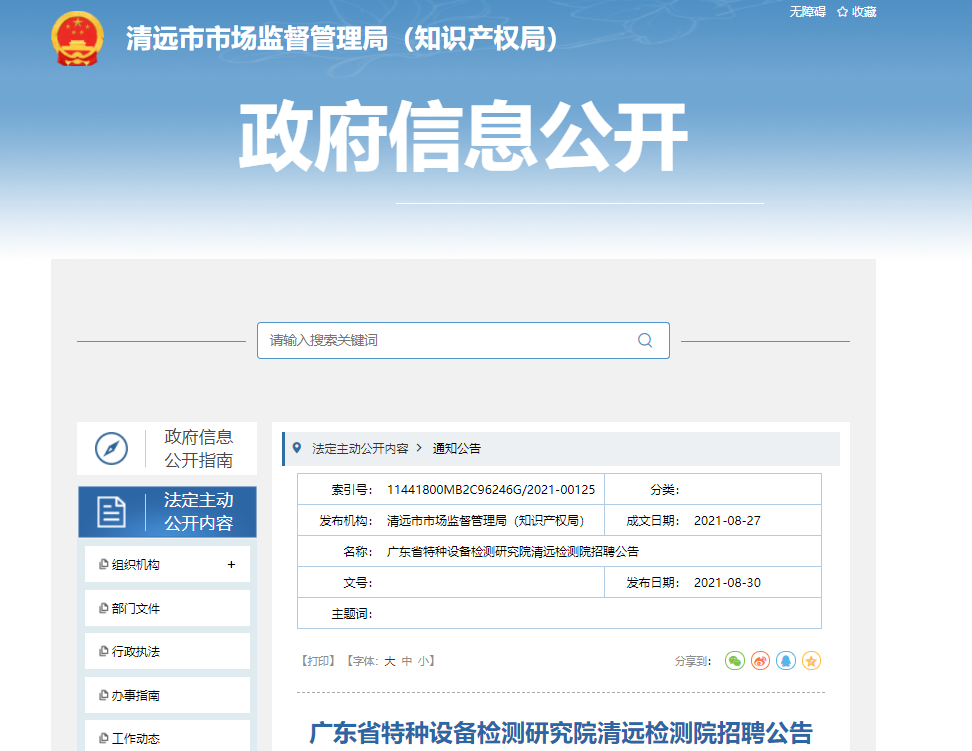Click the small icon before 办事指南
This screenshot has height=751, width=972.
[x=104, y=695]
